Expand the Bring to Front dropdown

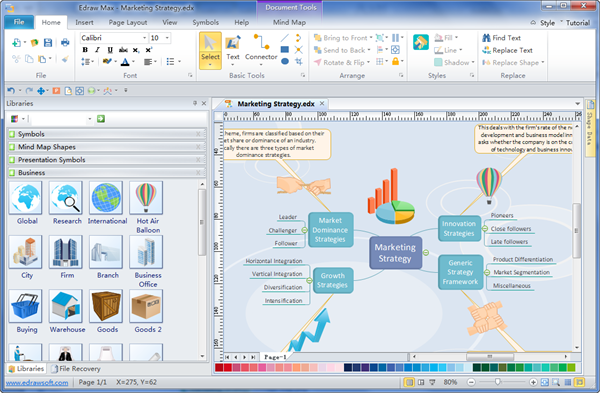pyautogui.click(x=371, y=38)
